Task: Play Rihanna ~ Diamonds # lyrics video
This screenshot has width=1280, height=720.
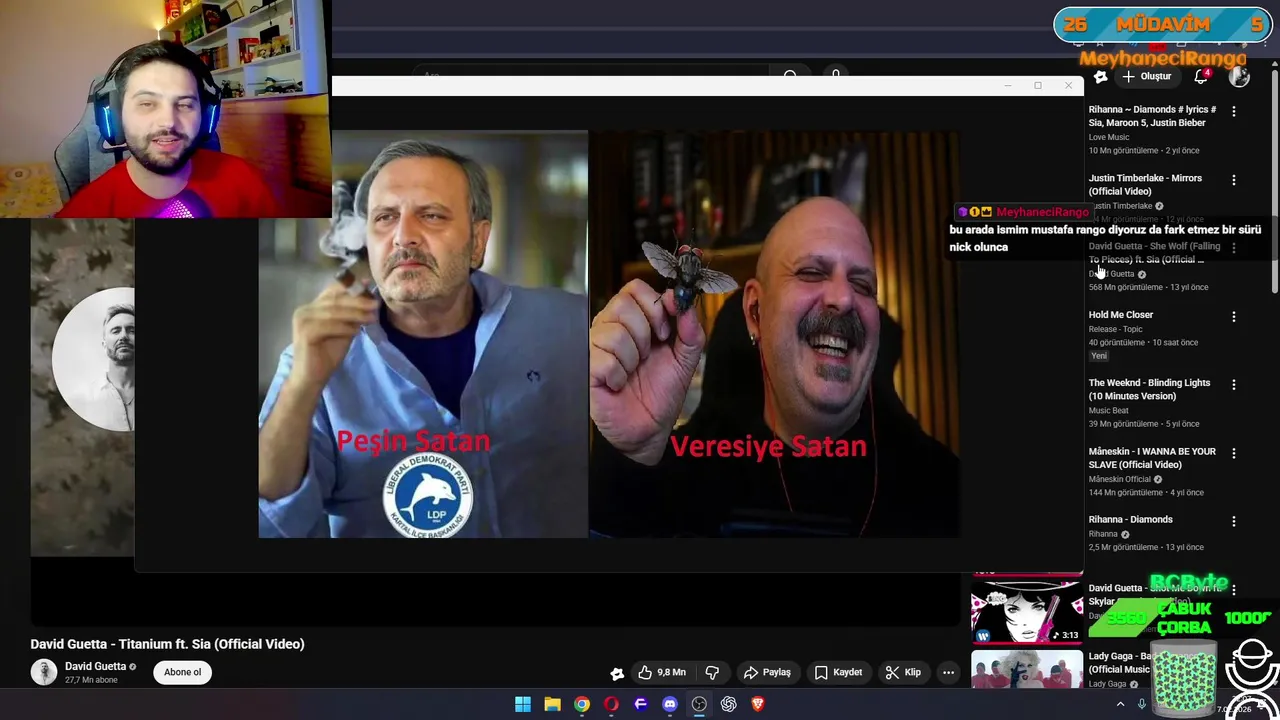Action: click(1152, 116)
